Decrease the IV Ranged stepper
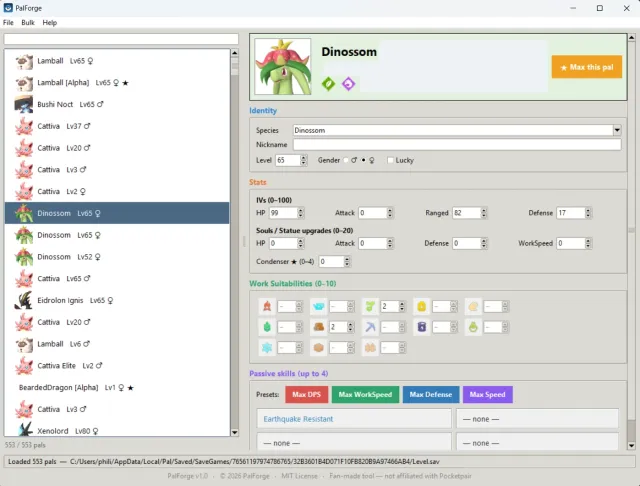Screen dimensions: 640x486 [484, 215]
